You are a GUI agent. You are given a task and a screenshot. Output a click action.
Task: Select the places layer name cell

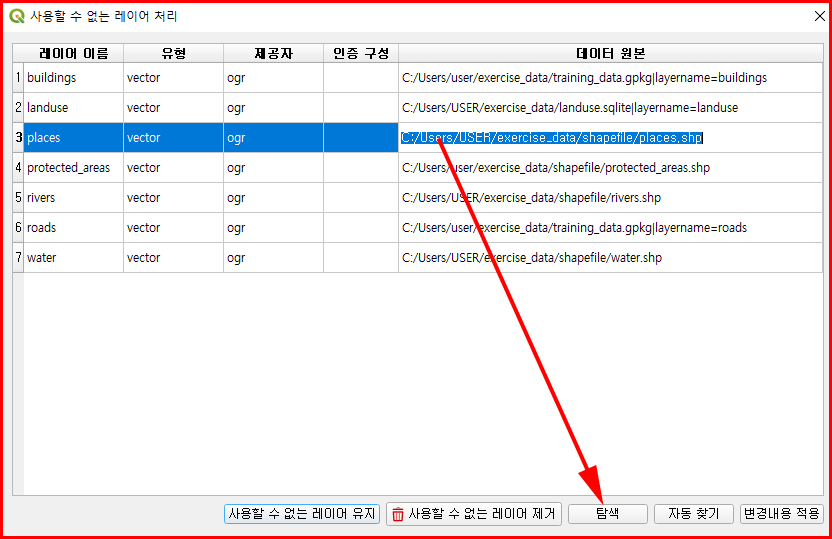pos(74,137)
